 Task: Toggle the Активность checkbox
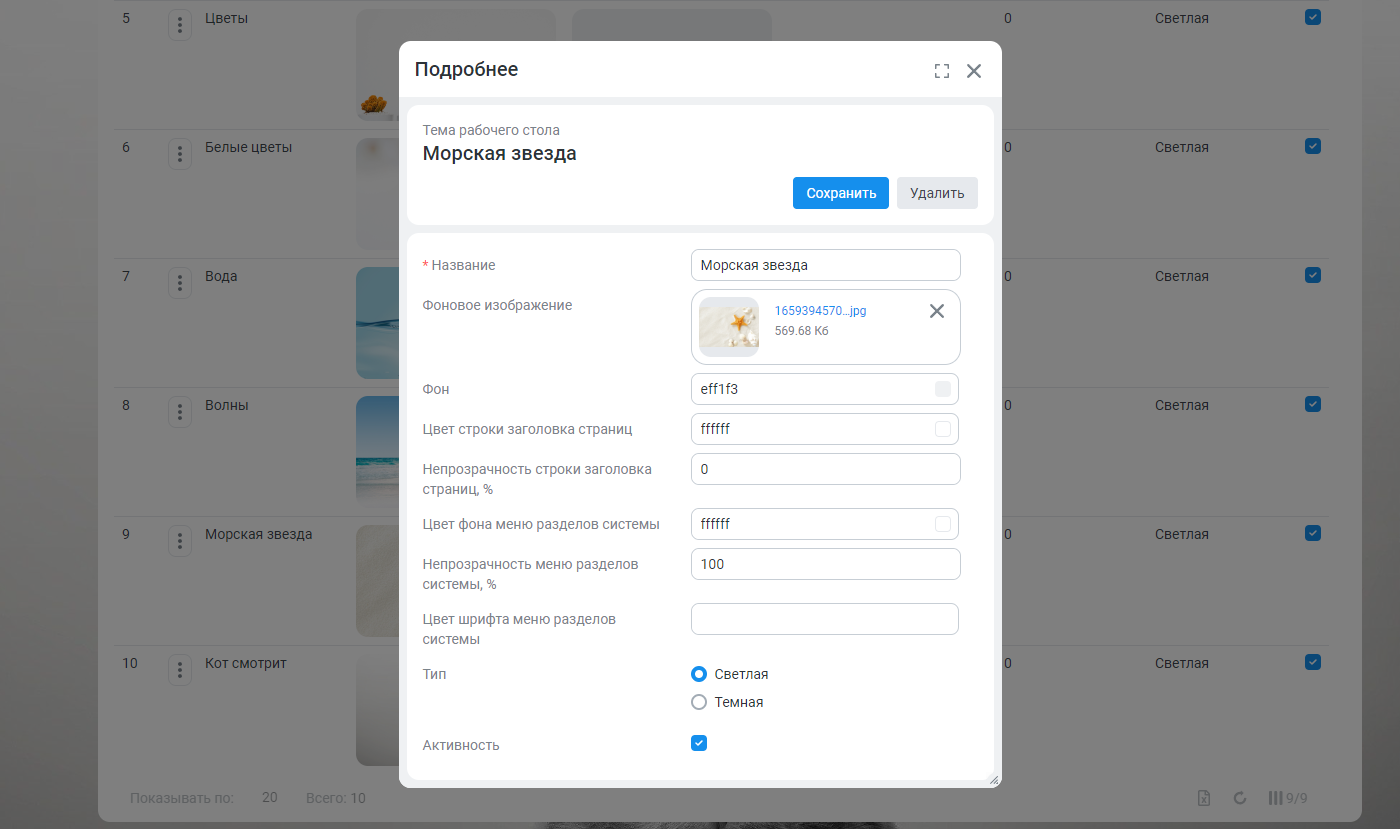tap(699, 743)
